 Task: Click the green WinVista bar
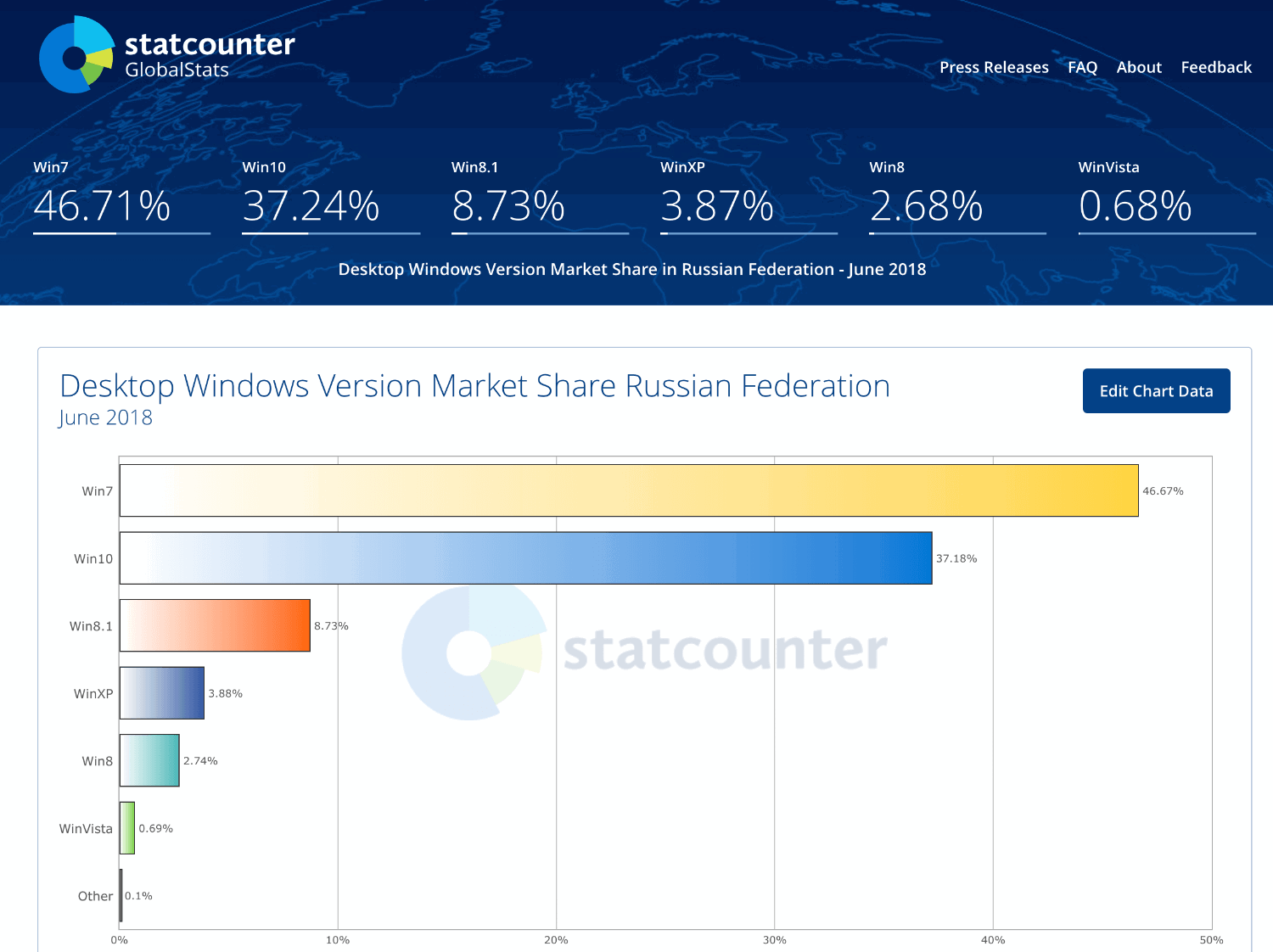(127, 828)
